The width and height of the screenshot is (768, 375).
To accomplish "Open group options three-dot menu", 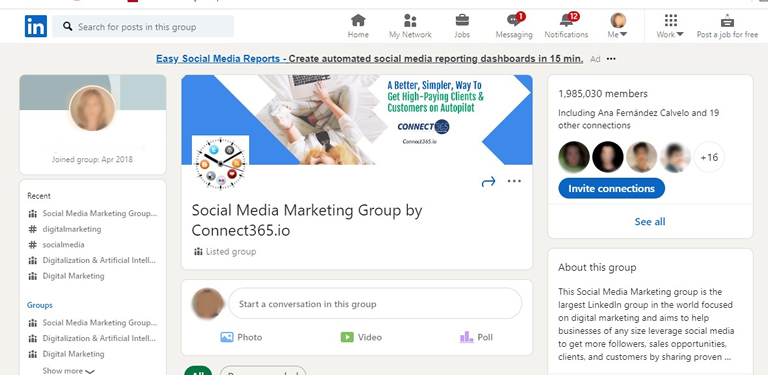I will click(x=514, y=181).
